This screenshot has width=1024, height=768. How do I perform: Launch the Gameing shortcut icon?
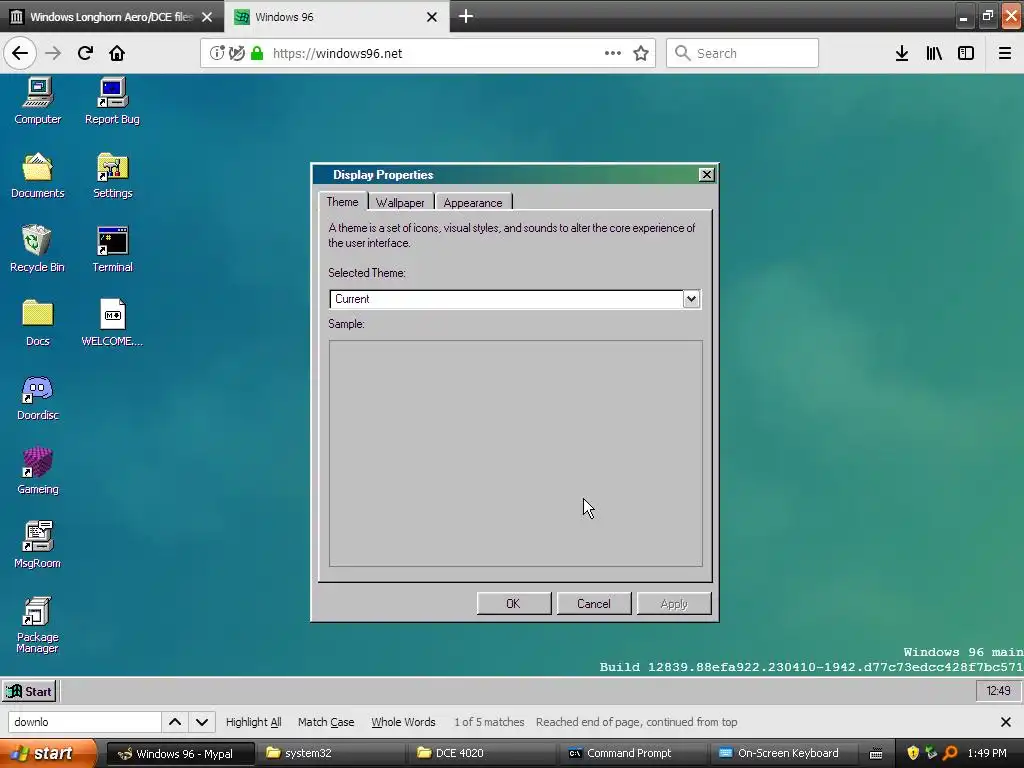pyautogui.click(x=37, y=471)
